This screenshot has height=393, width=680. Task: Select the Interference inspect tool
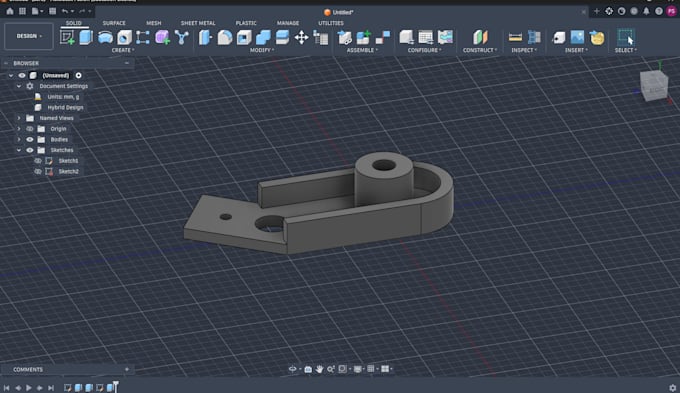tap(534, 37)
